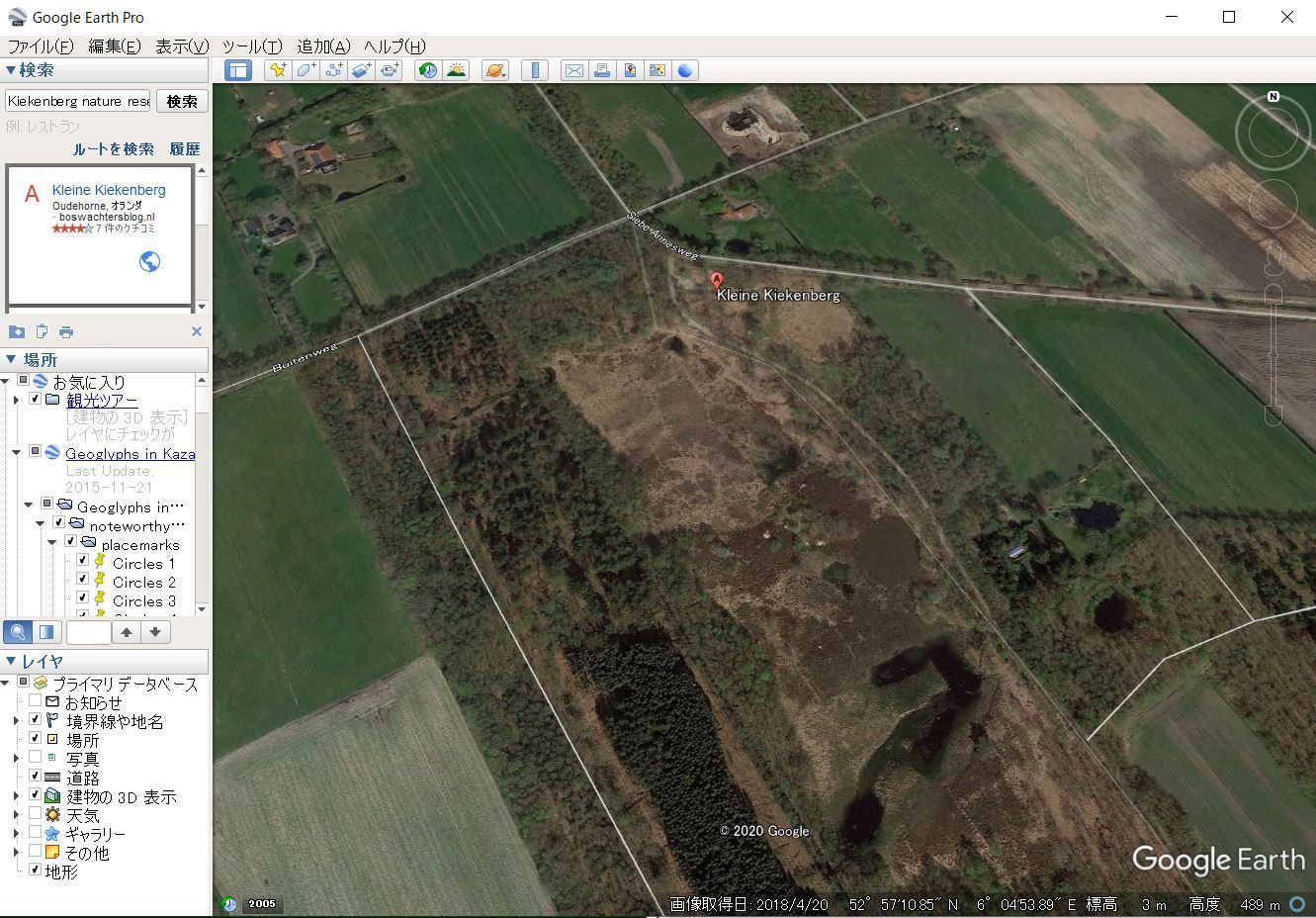Disable the 道路 layer checkbox
The width and height of the screenshot is (1316, 918).
(x=35, y=777)
